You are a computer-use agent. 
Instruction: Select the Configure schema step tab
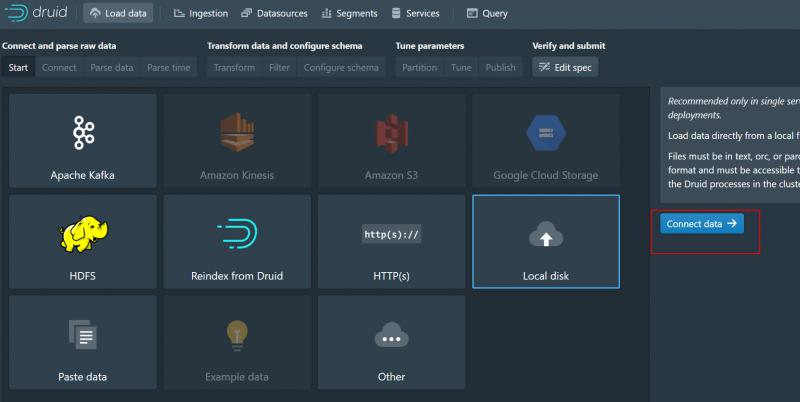coord(341,67)
